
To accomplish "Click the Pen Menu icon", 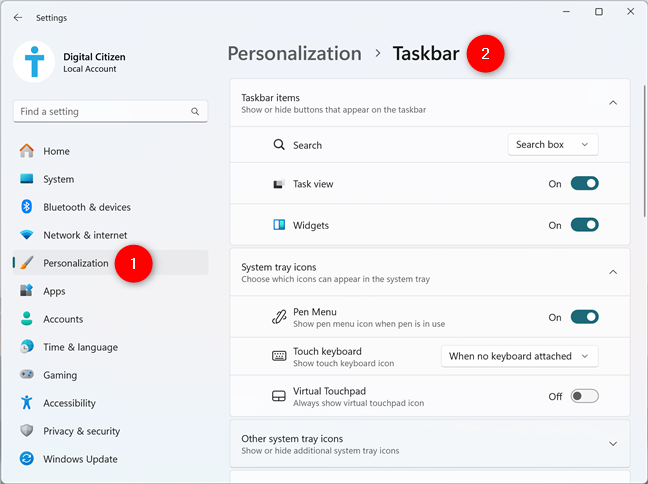I will pos(279,317).
